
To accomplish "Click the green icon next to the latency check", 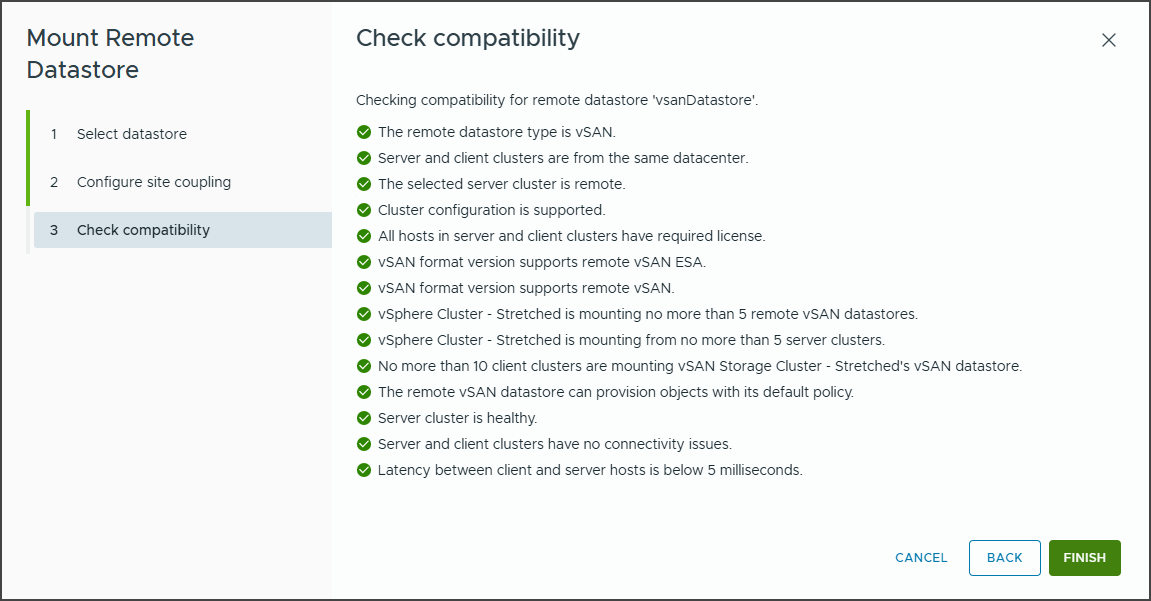I will tap(363, 469).
